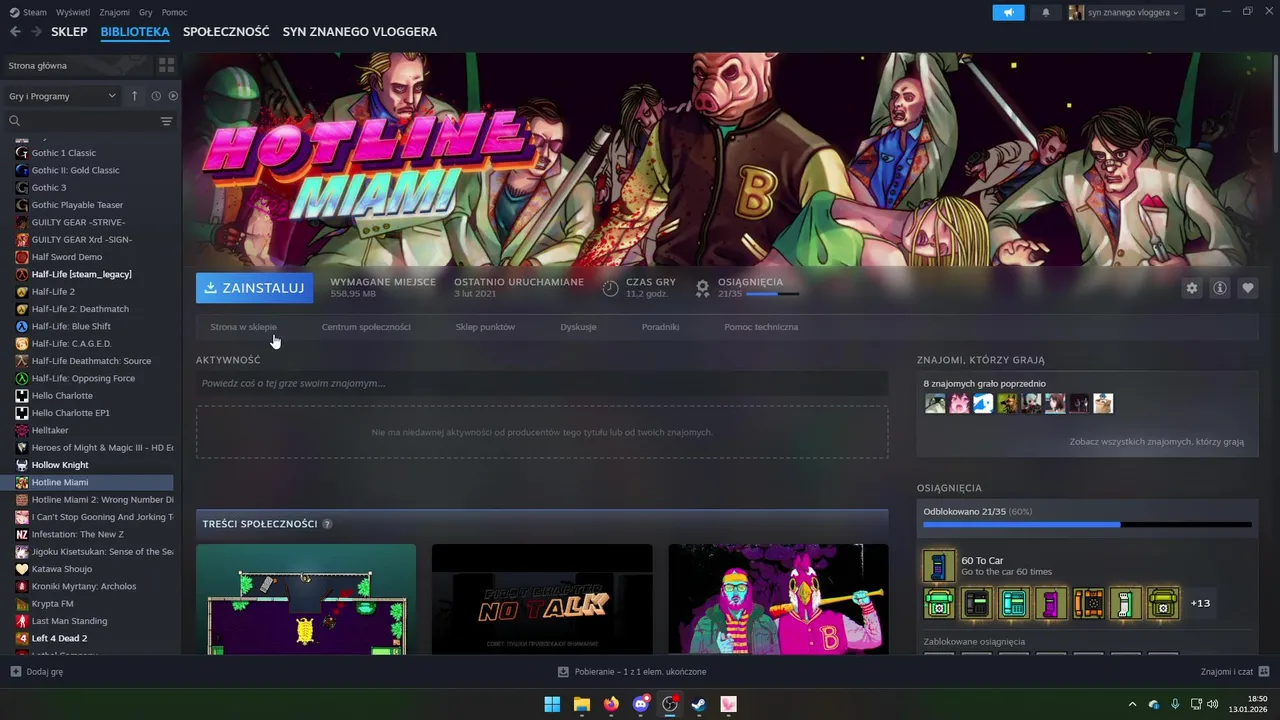Screen dimensions: 1280x720
Task: Open downloads status Pobieranie bar
Action: 632,672
